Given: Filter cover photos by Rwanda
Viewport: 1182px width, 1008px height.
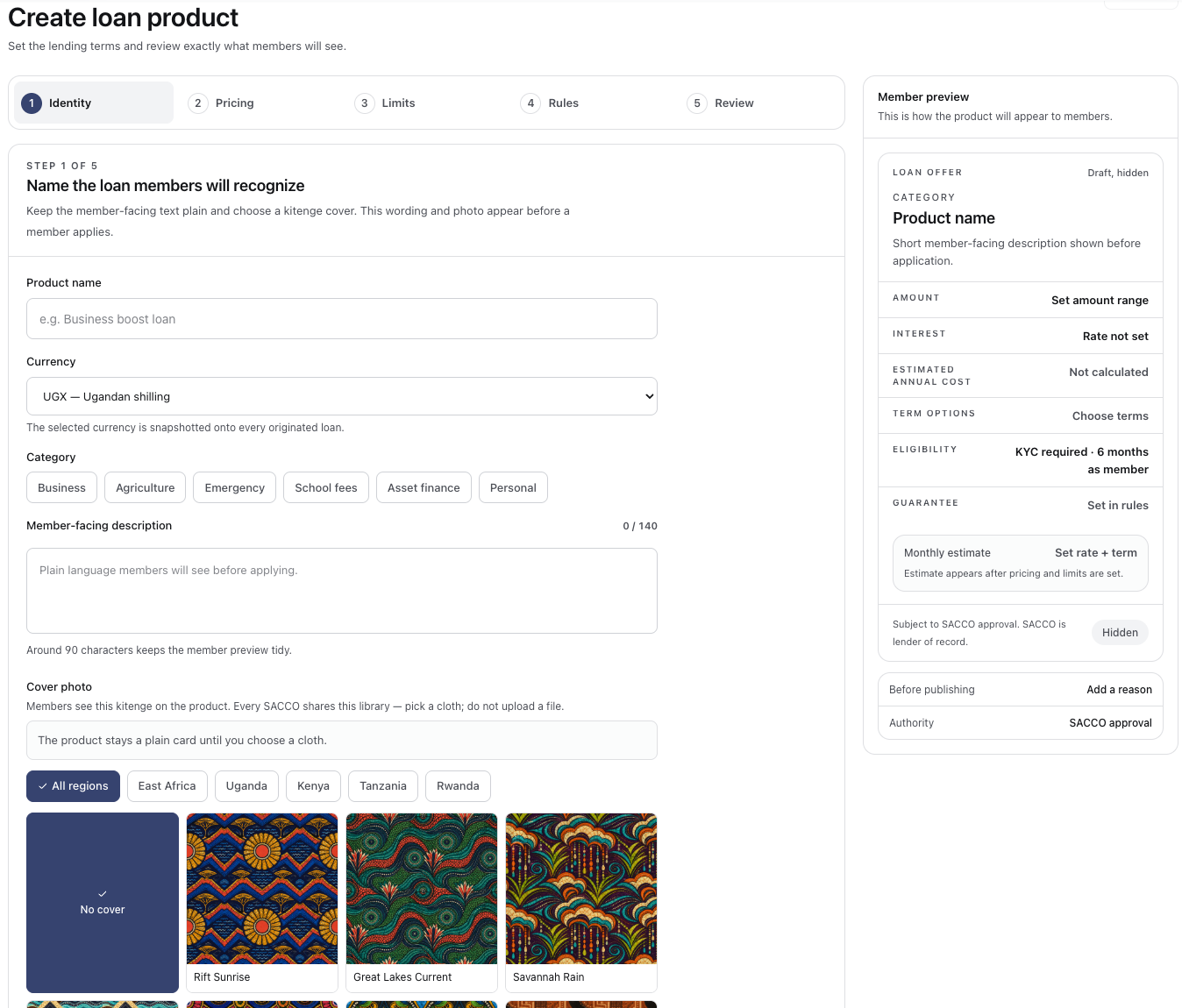Looking at the screenshot, I should 458,785.
